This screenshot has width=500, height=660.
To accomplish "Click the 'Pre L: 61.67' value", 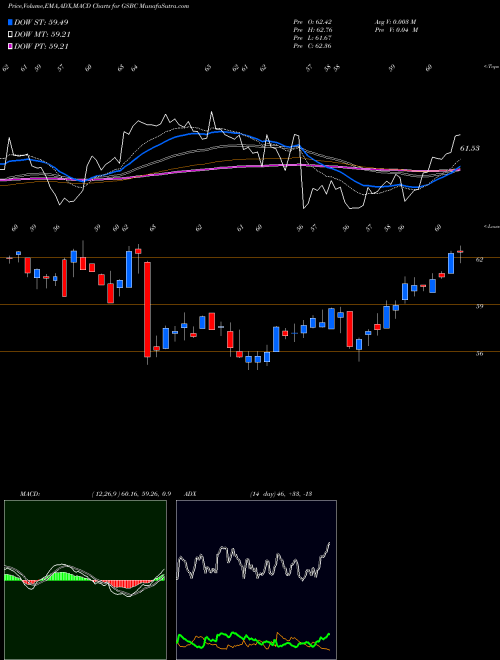I will (314, 38).
